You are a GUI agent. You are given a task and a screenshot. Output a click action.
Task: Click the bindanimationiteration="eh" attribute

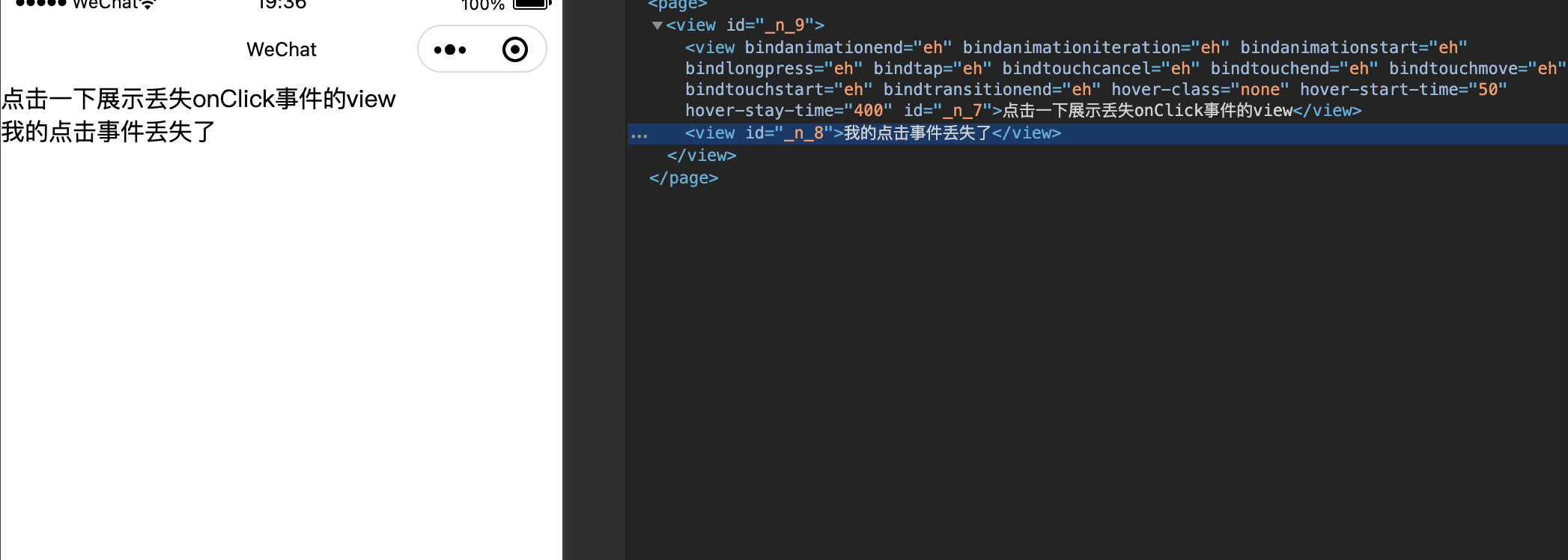pos(1096,48)
